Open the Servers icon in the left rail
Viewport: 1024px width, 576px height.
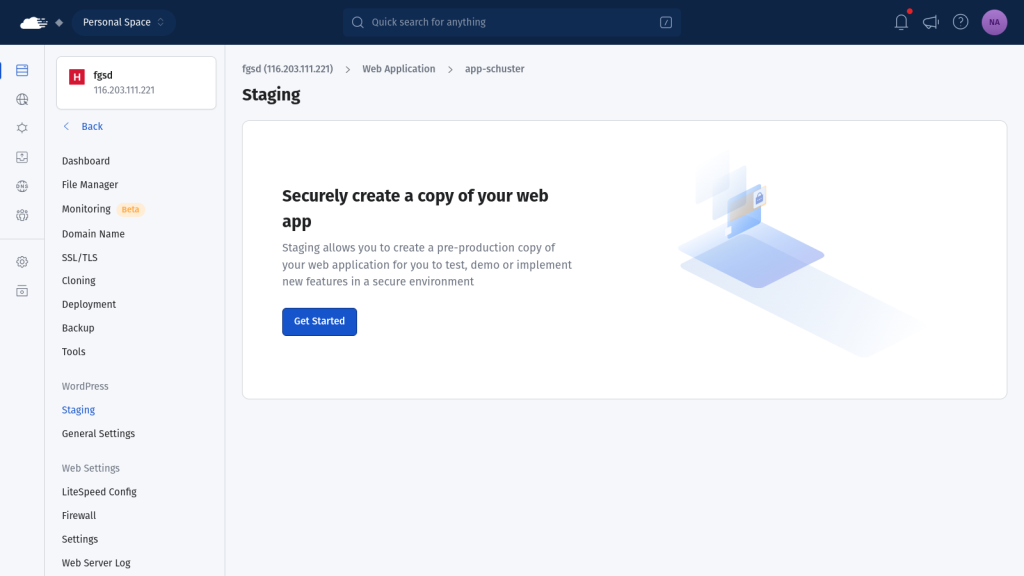[22, 70]
